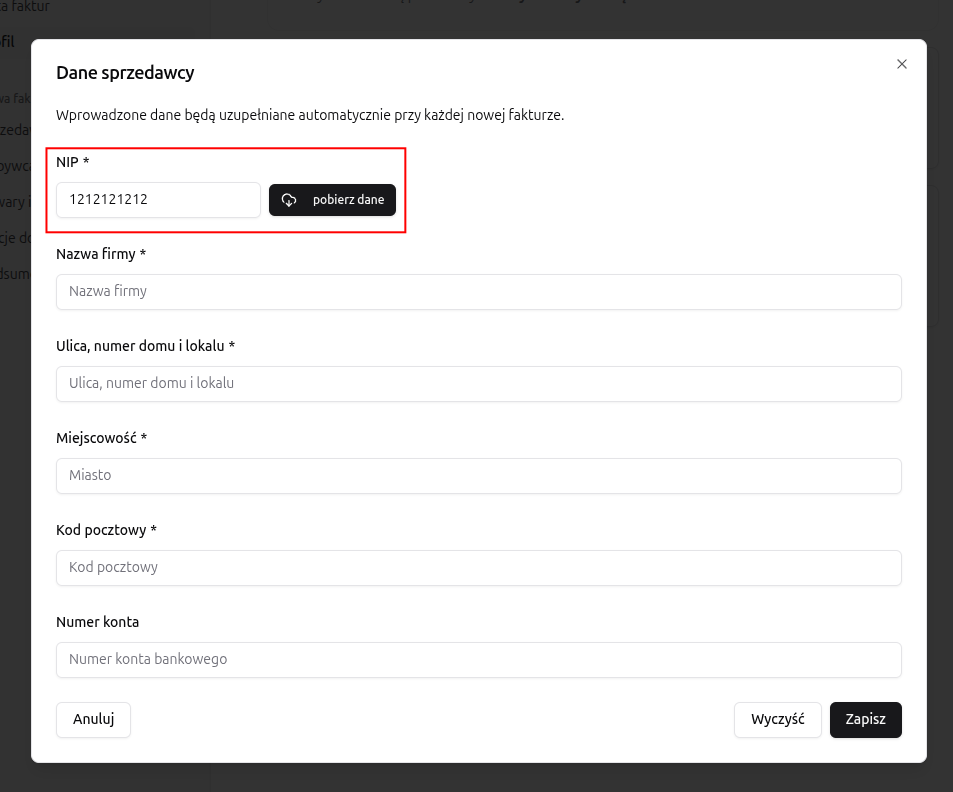953x792 pixels.
Task: Click the cloud download icon beside NIP
Action: (x=289, y=200)
